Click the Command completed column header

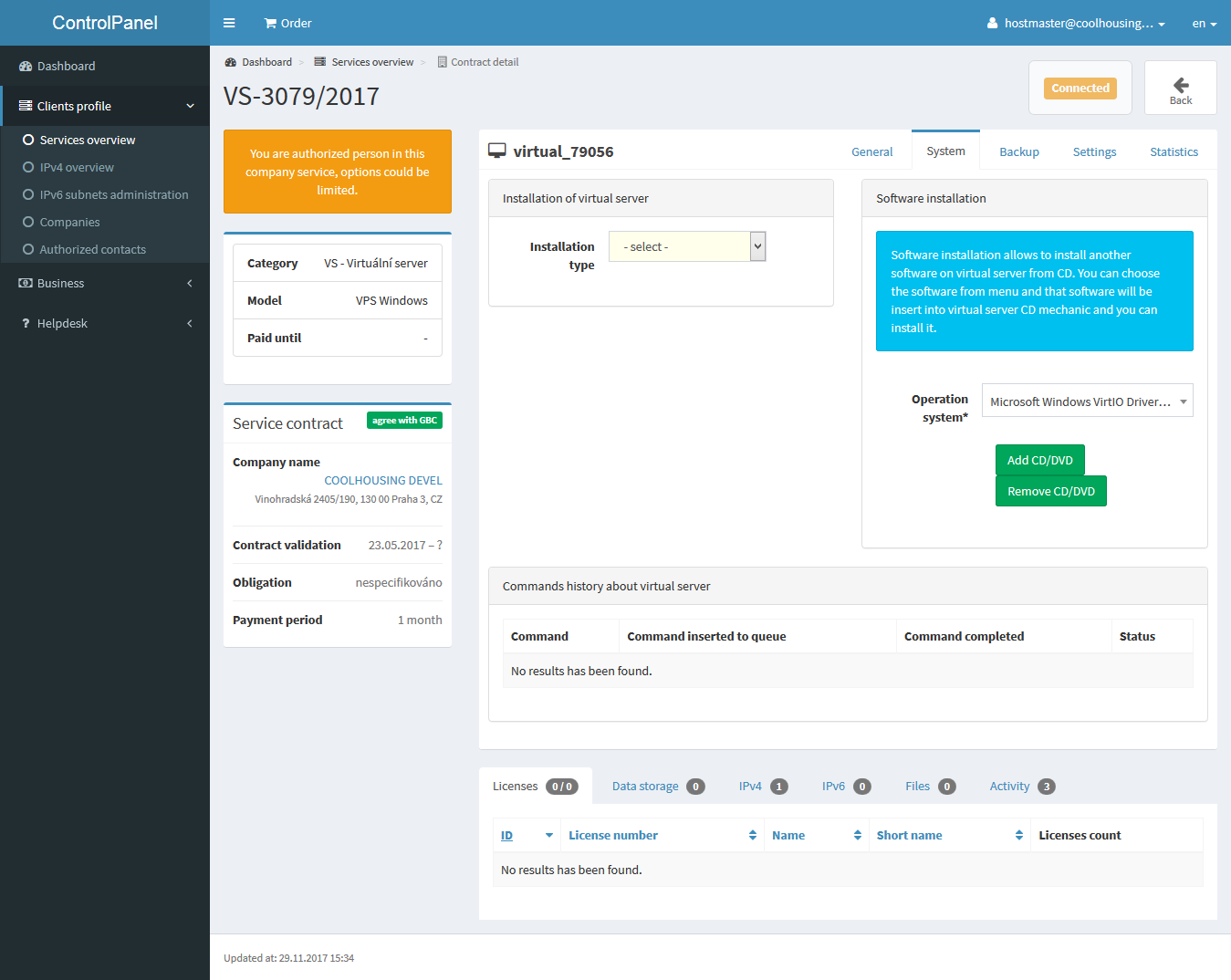964,636
